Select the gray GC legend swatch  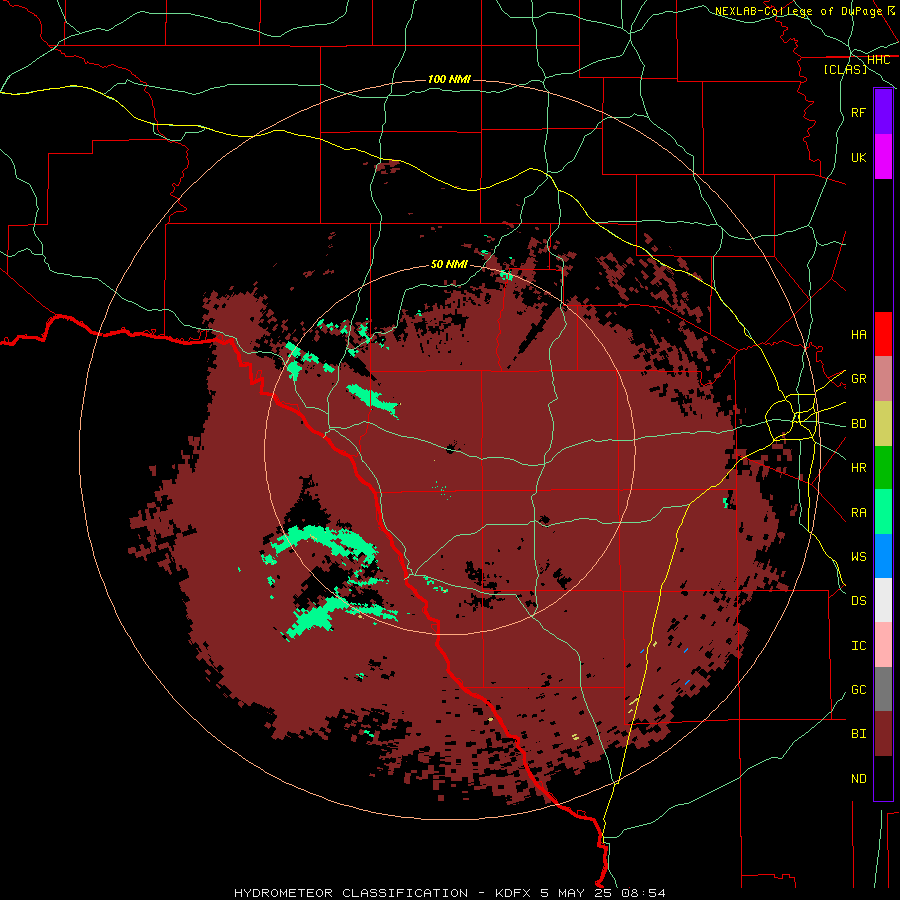(x=883, y=689)
